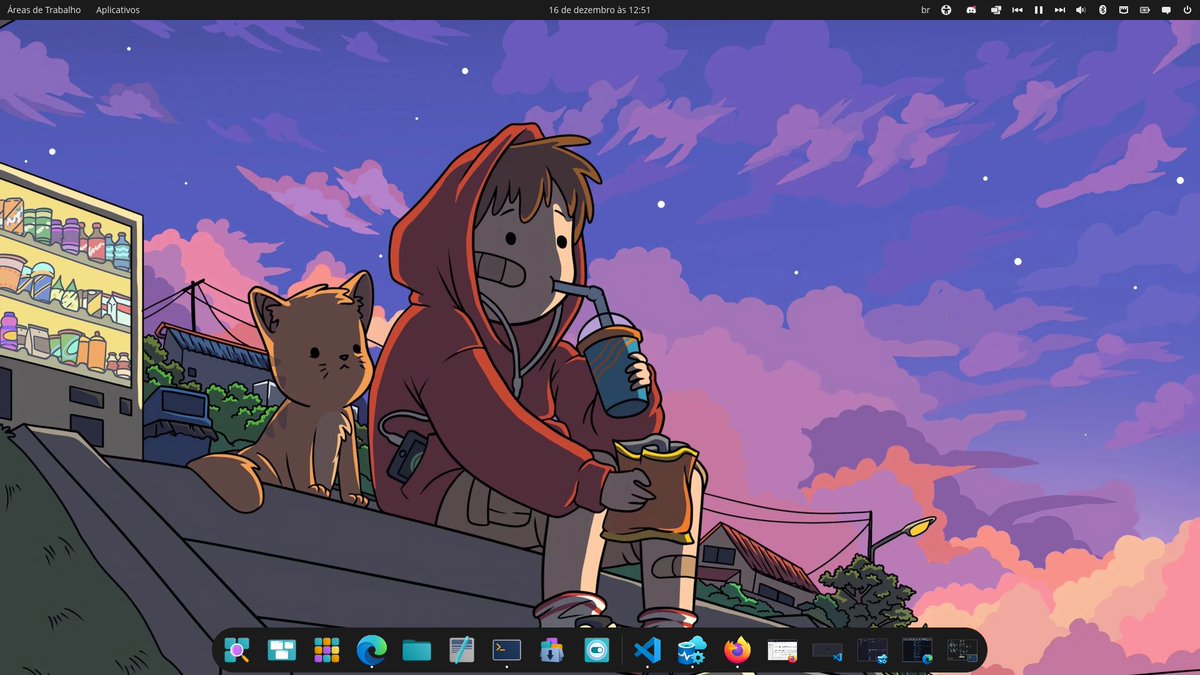Open the toggle-switch settings app in the dock
The image size is (1200, 675).
click(596, 651)
